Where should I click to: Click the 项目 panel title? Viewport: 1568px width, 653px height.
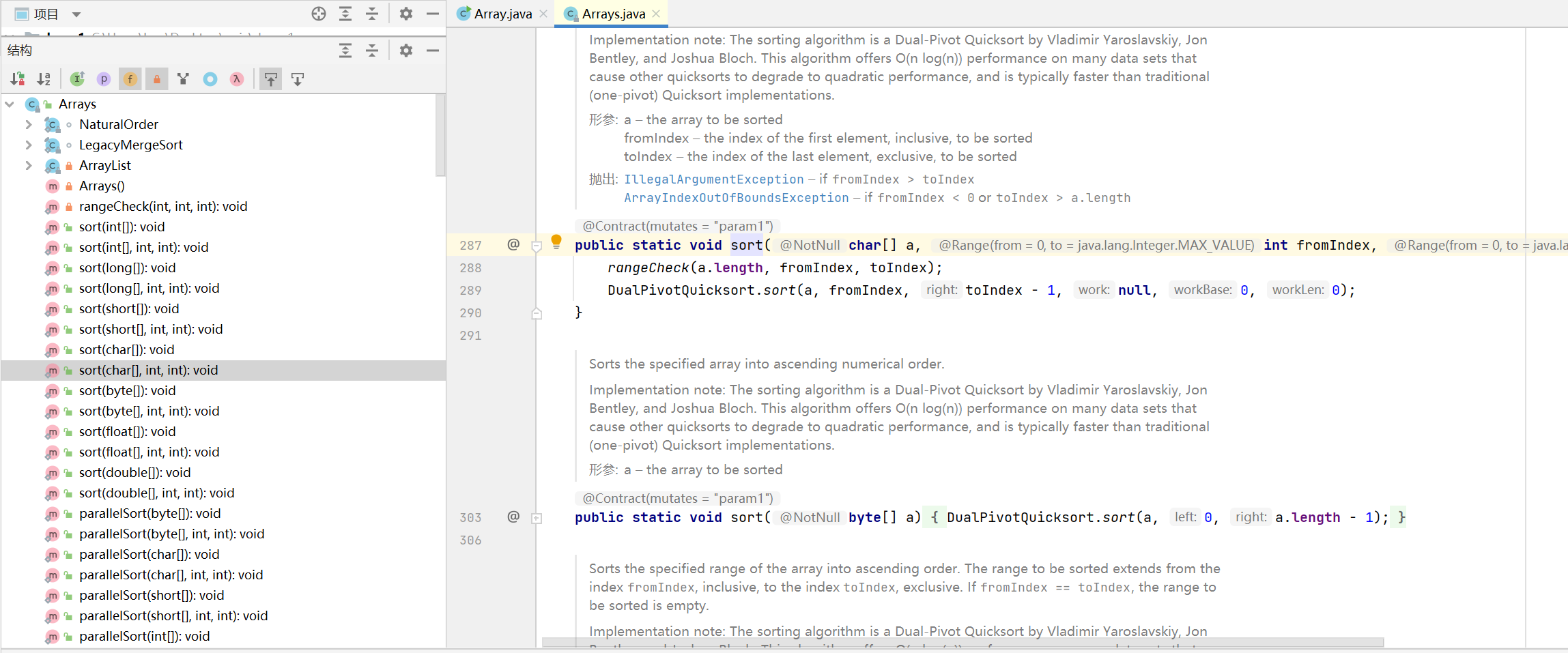coord(46,14)
